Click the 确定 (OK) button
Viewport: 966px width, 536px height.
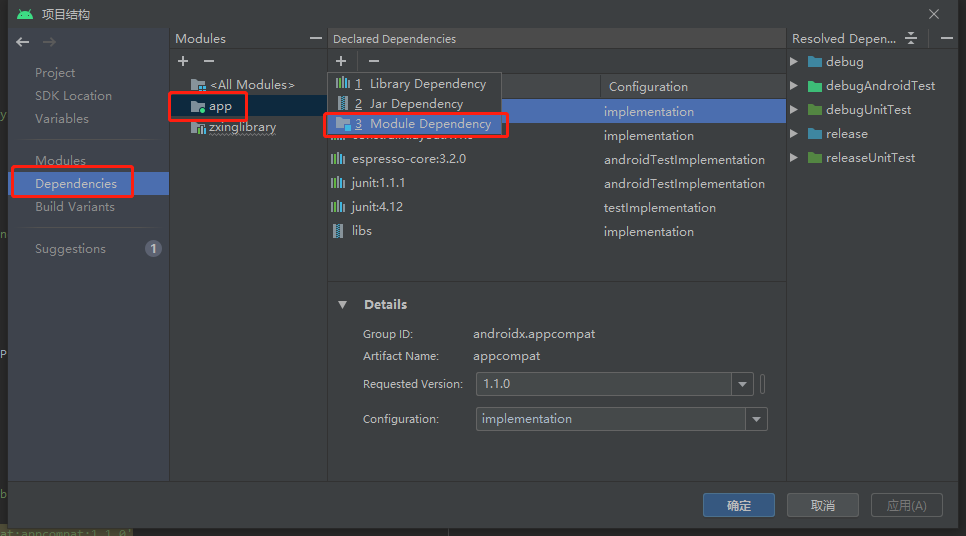tap(739, 505)
